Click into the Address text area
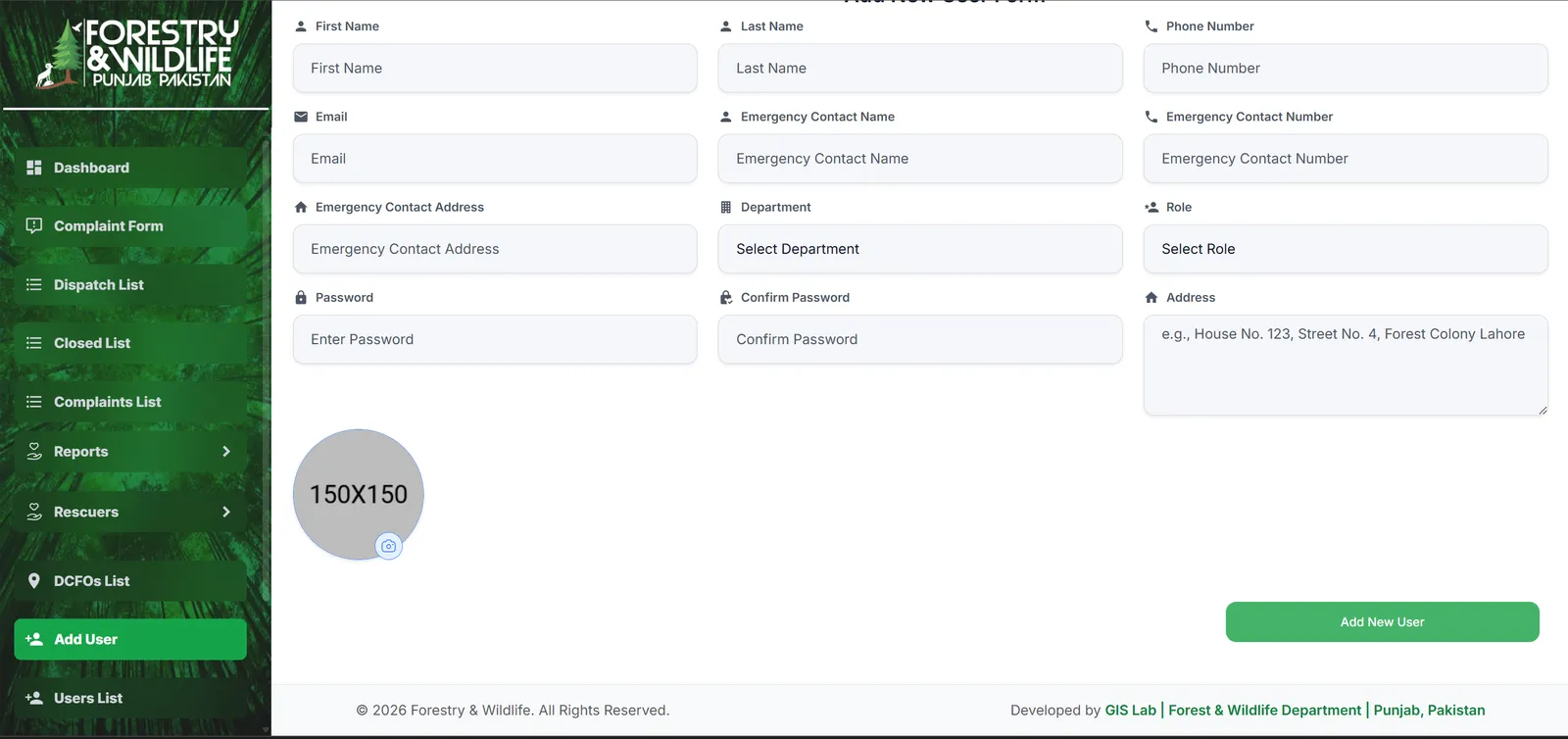Viewport: 1568px width, 739px height. click(x=1346, y=365)
